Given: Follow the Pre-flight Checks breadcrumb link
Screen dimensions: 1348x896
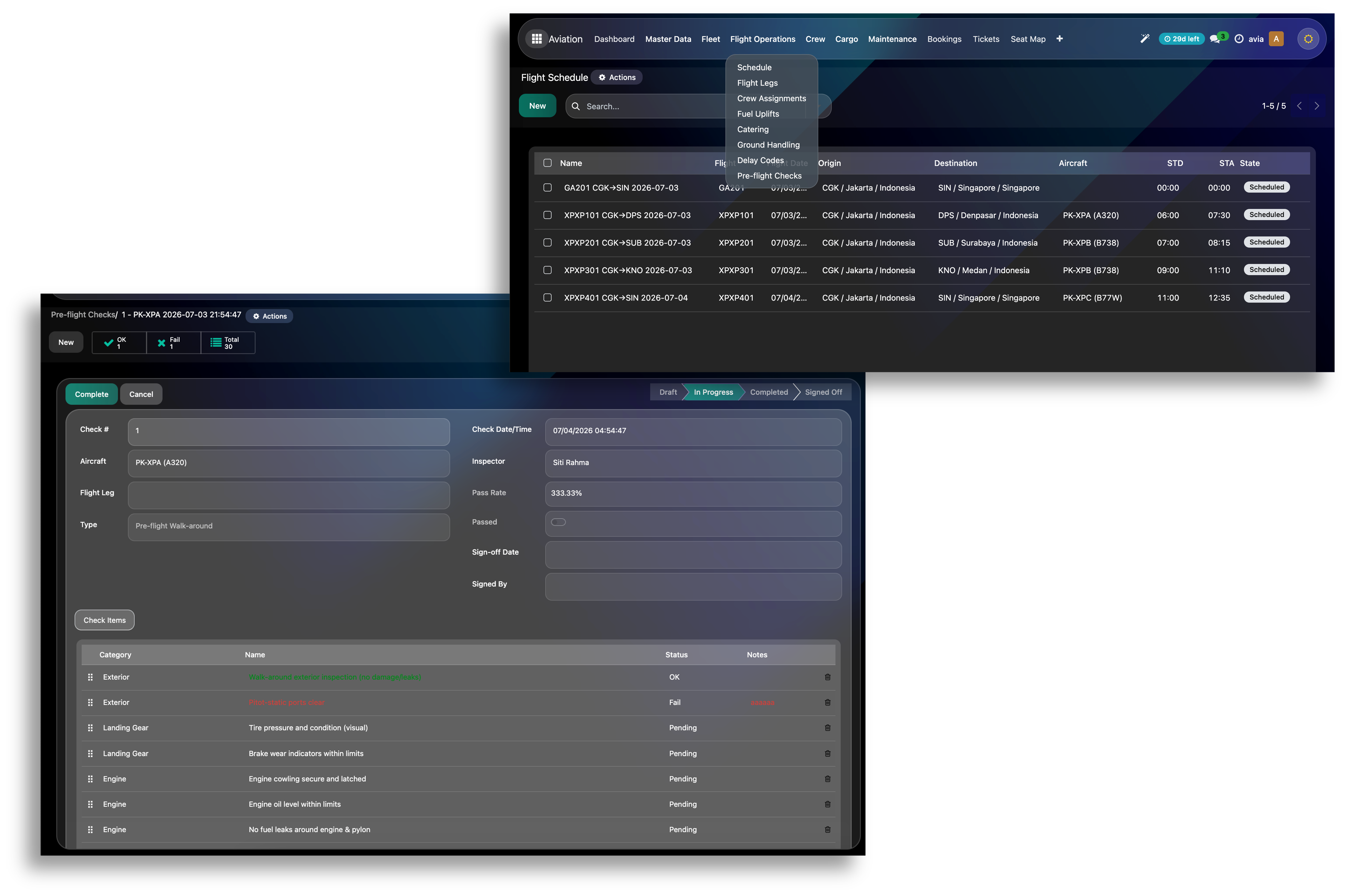Looking at the screenshot, I should 84,314.
